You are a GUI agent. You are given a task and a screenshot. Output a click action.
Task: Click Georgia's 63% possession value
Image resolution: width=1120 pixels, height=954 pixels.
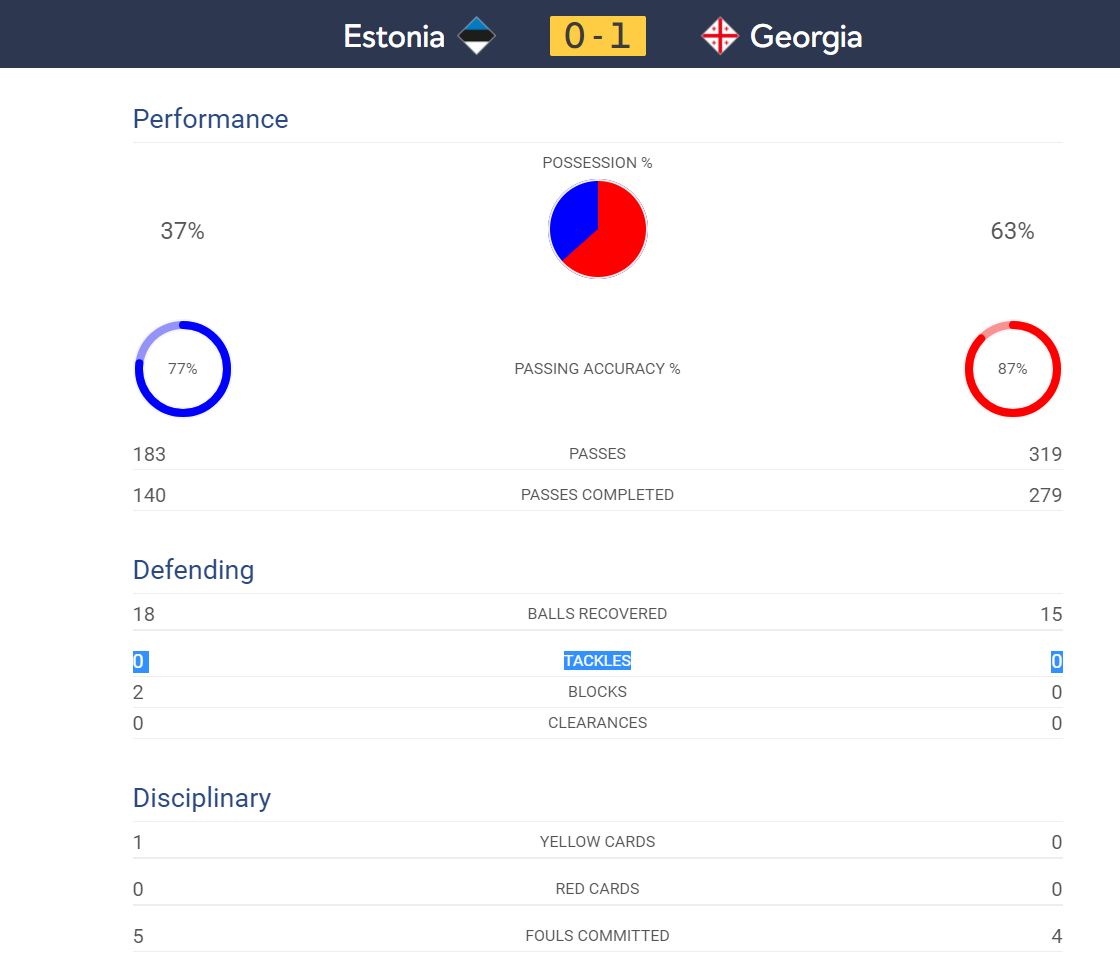pyautogui.click(x=1012, y=232)
